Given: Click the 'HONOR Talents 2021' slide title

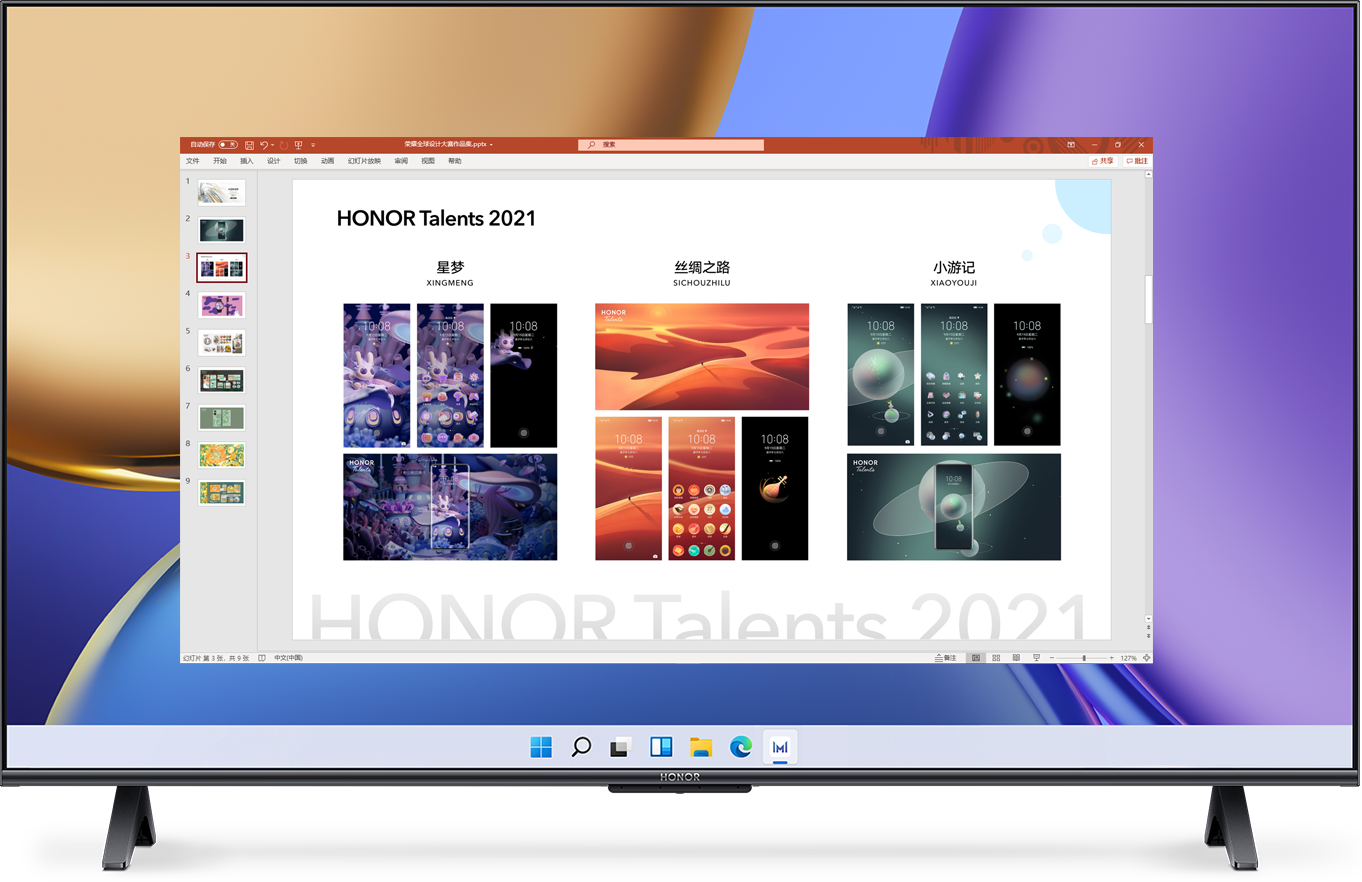Looking at the screenshot, I should coord(436,218).
